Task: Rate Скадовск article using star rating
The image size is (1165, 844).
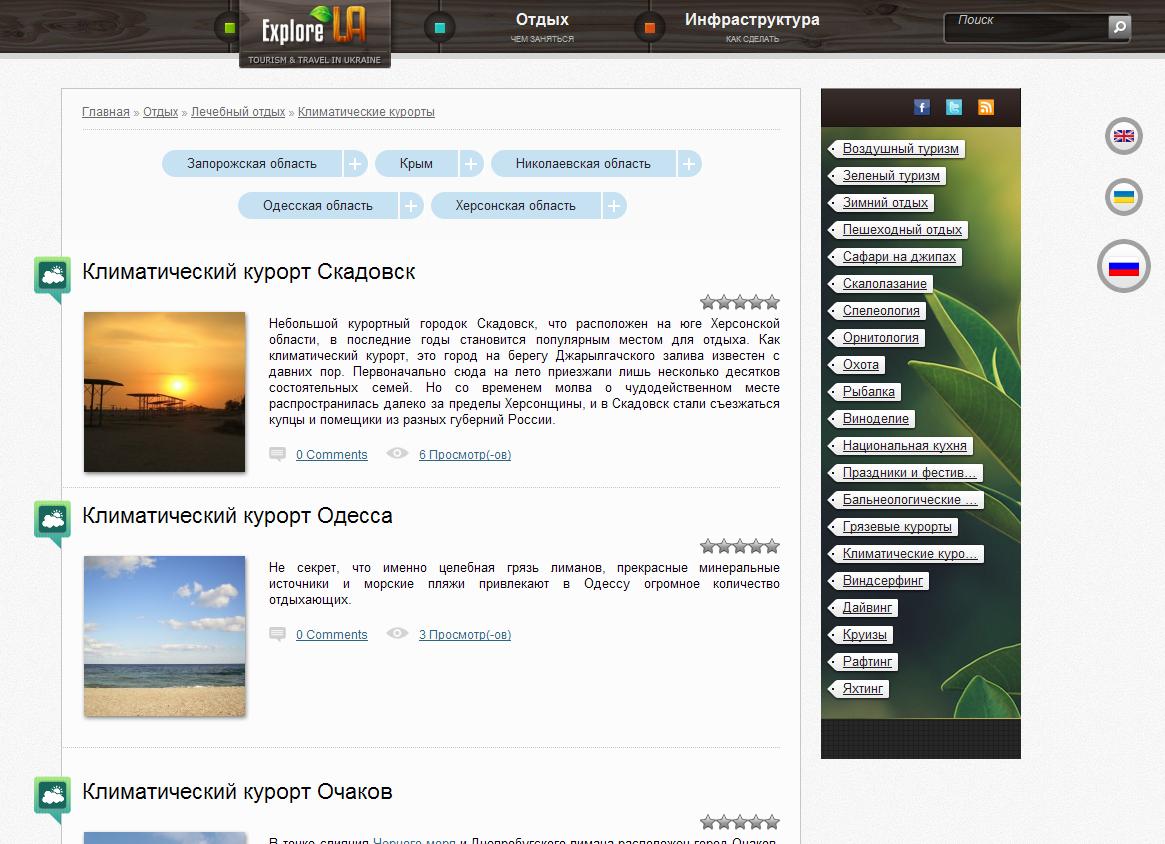Action: tap(740, 302)
